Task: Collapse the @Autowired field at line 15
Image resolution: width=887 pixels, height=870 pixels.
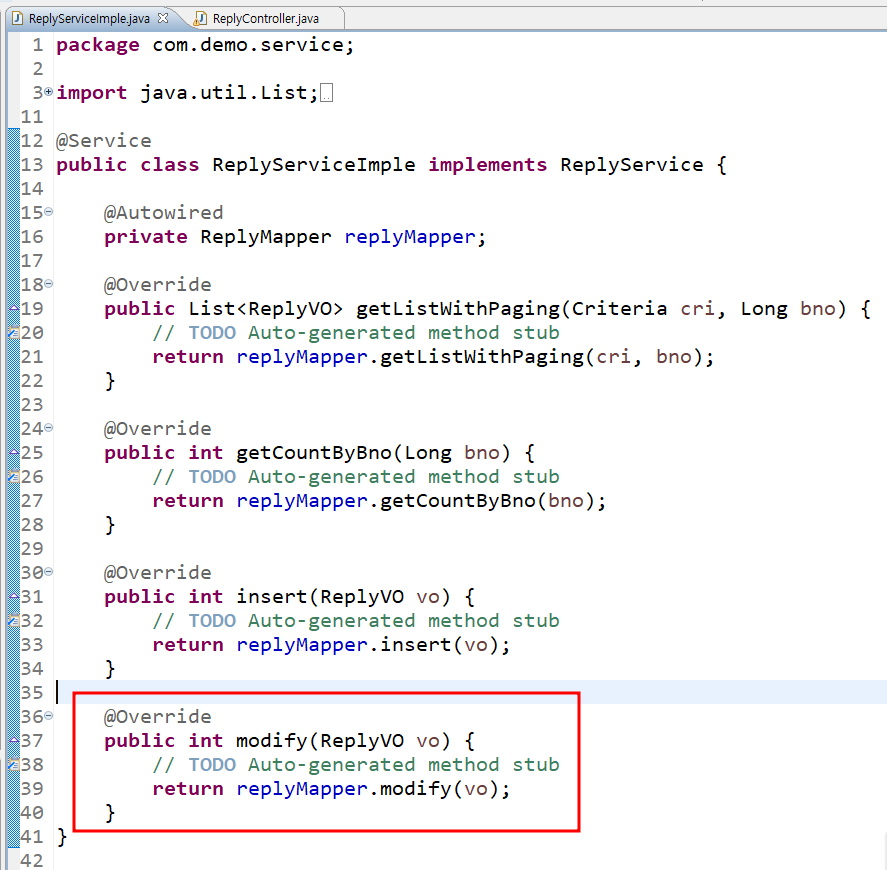Action: (49, 212)
